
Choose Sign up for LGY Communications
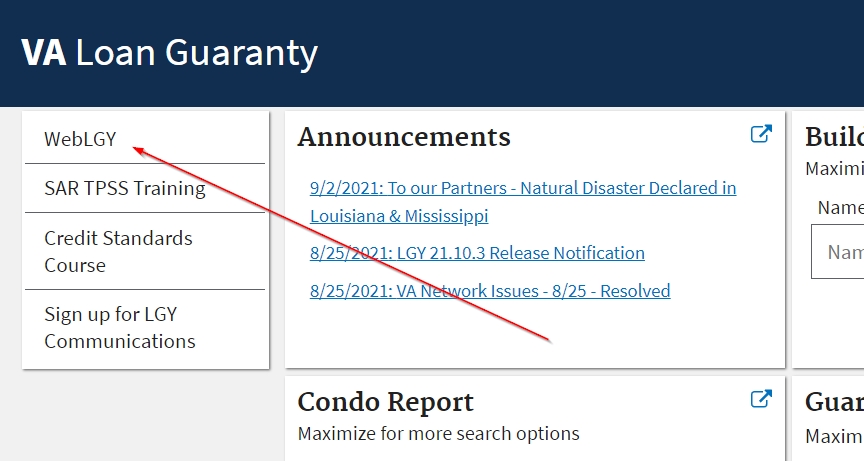click(120, 327)
